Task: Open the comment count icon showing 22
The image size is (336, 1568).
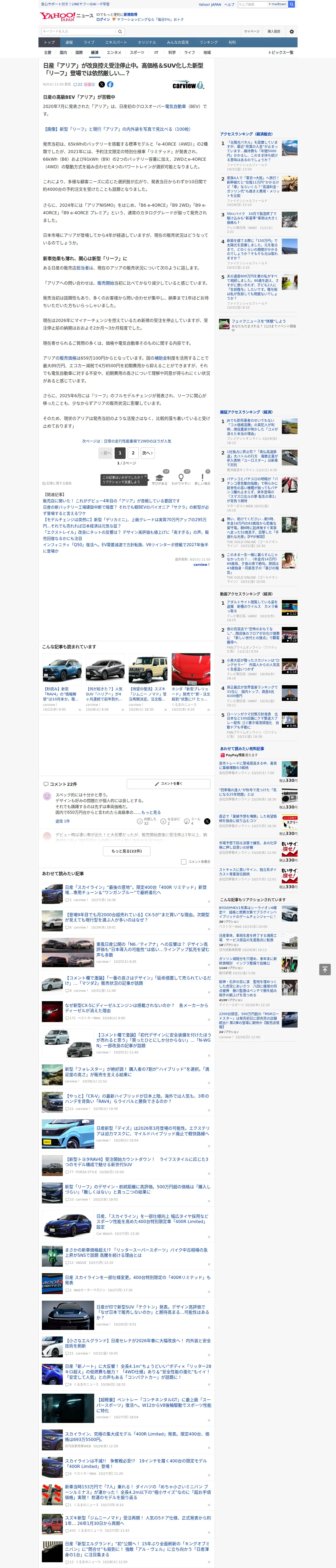Action: point(78,85)
